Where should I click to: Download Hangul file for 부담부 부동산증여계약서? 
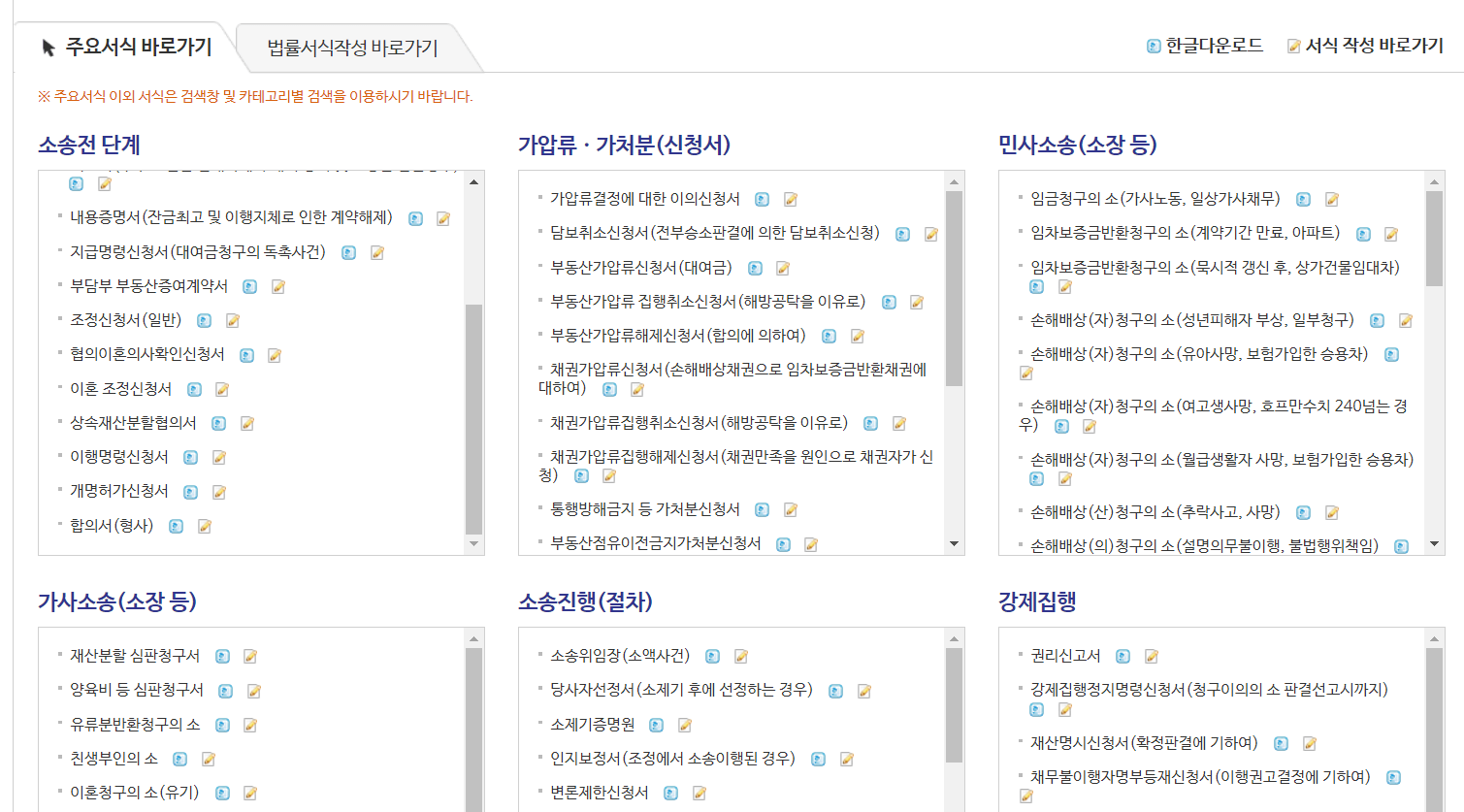pyautogui.click(x=250, y=286)
